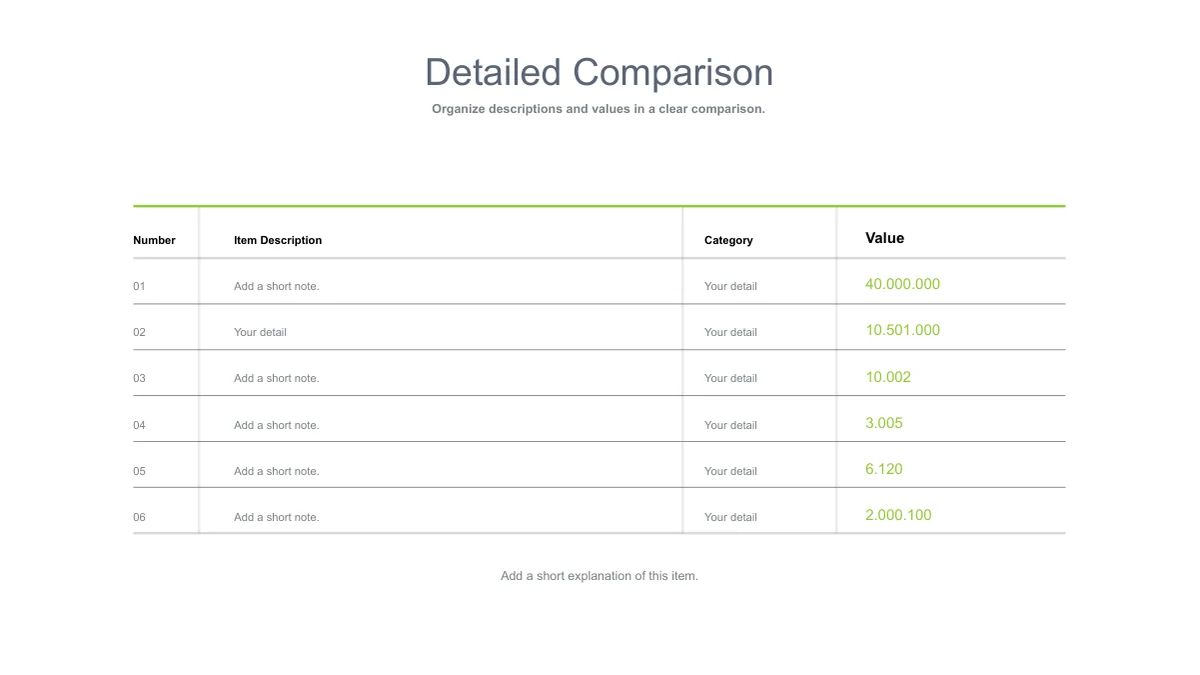Image resolution: width=1200 pixels, height=675 pixels.
Task: Click row number 03
Action: (x=139, y=378)
